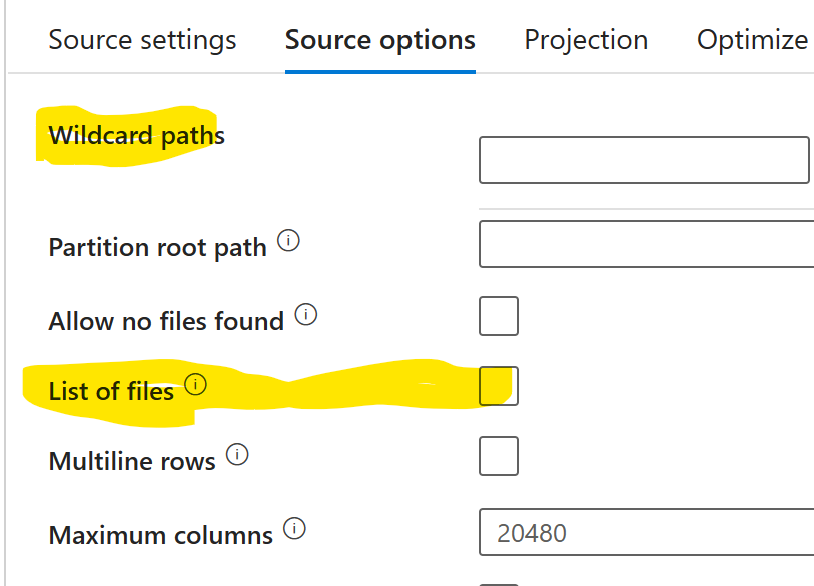
Task: Enable the Allow no files found checkbox
Action: [x=498, y=315]
